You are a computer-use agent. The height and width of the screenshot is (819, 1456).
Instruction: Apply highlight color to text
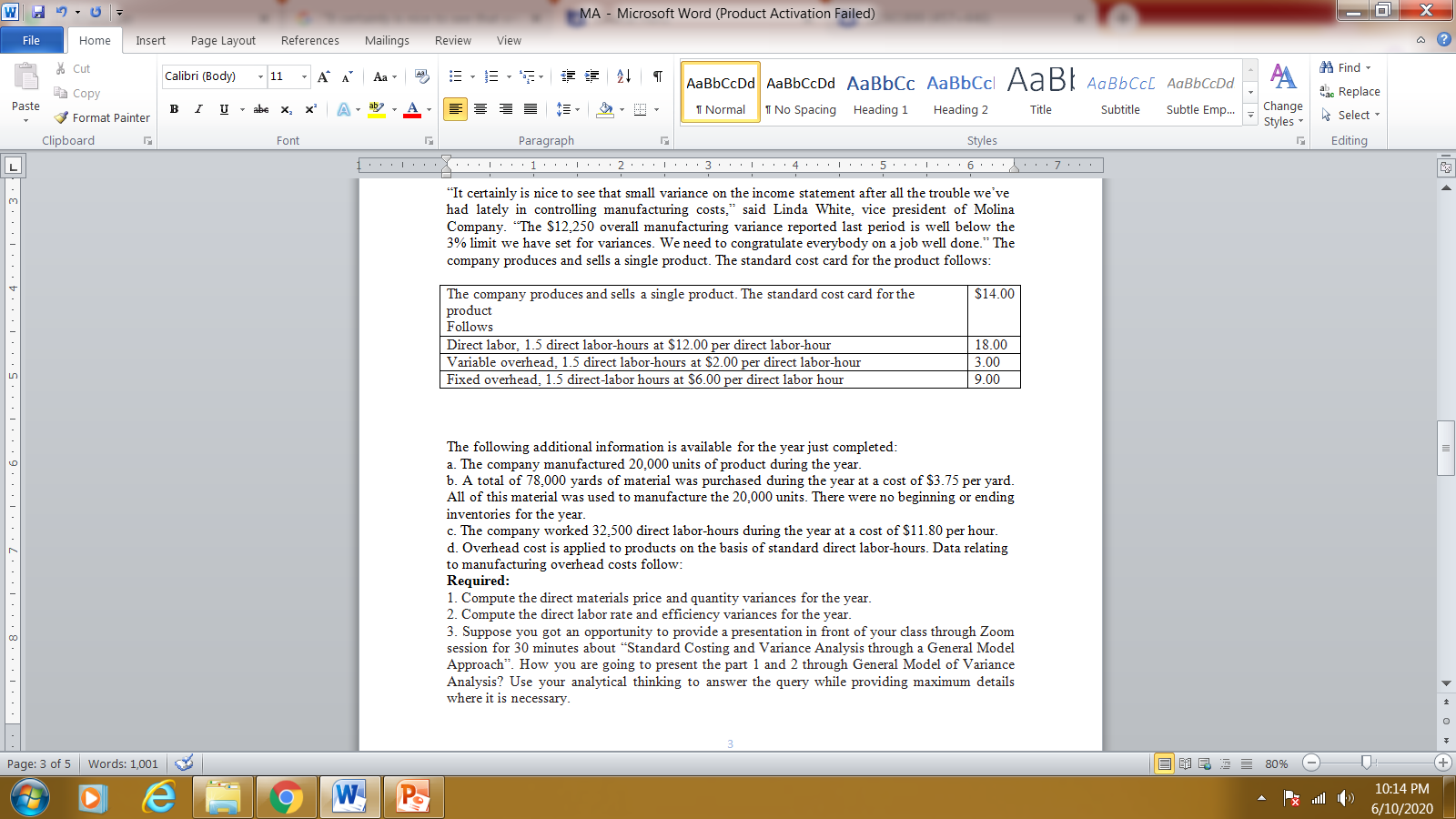pyautogui.click(x=376, y=108)
